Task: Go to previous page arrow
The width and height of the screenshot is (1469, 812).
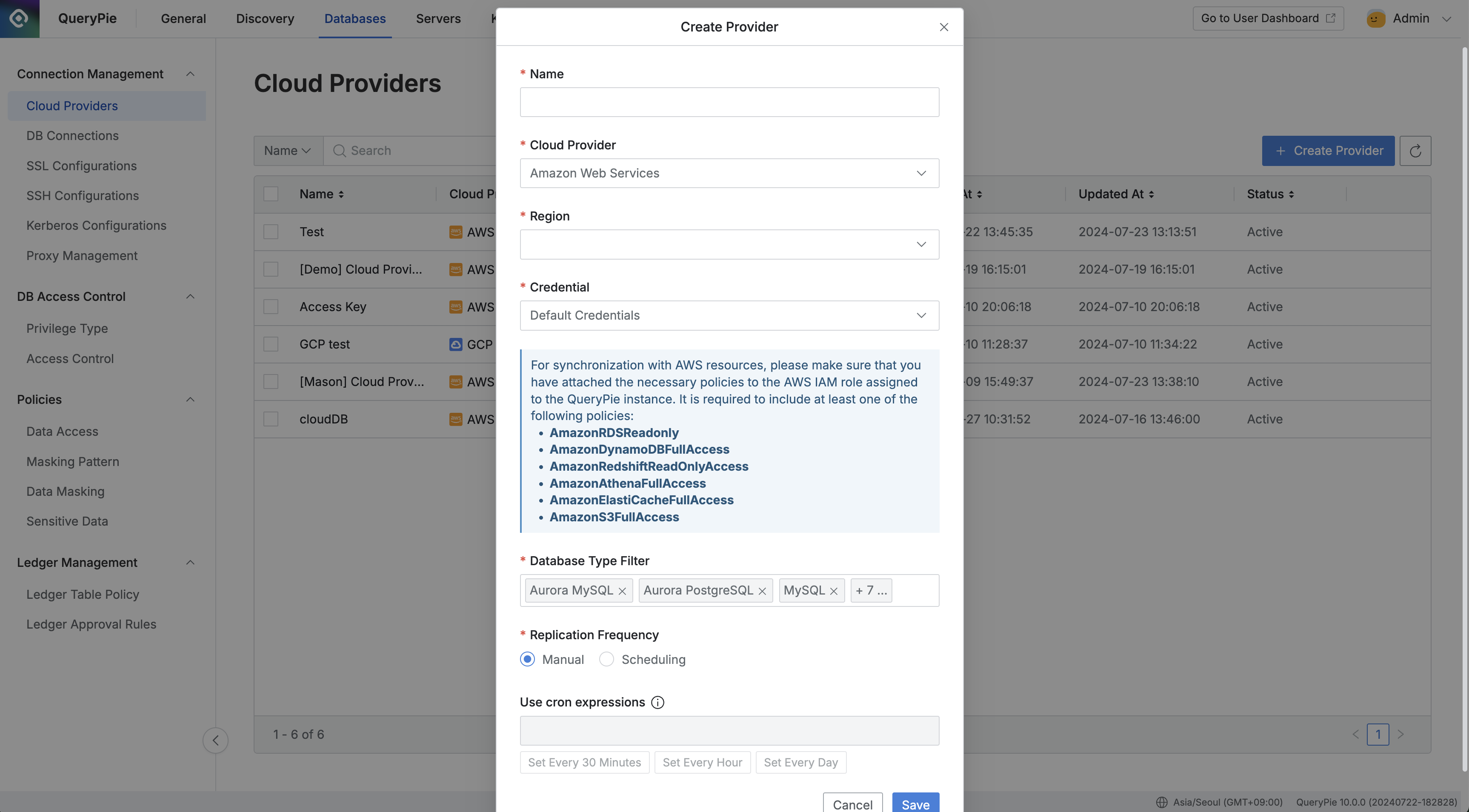Action: [x=1355, y=735]
